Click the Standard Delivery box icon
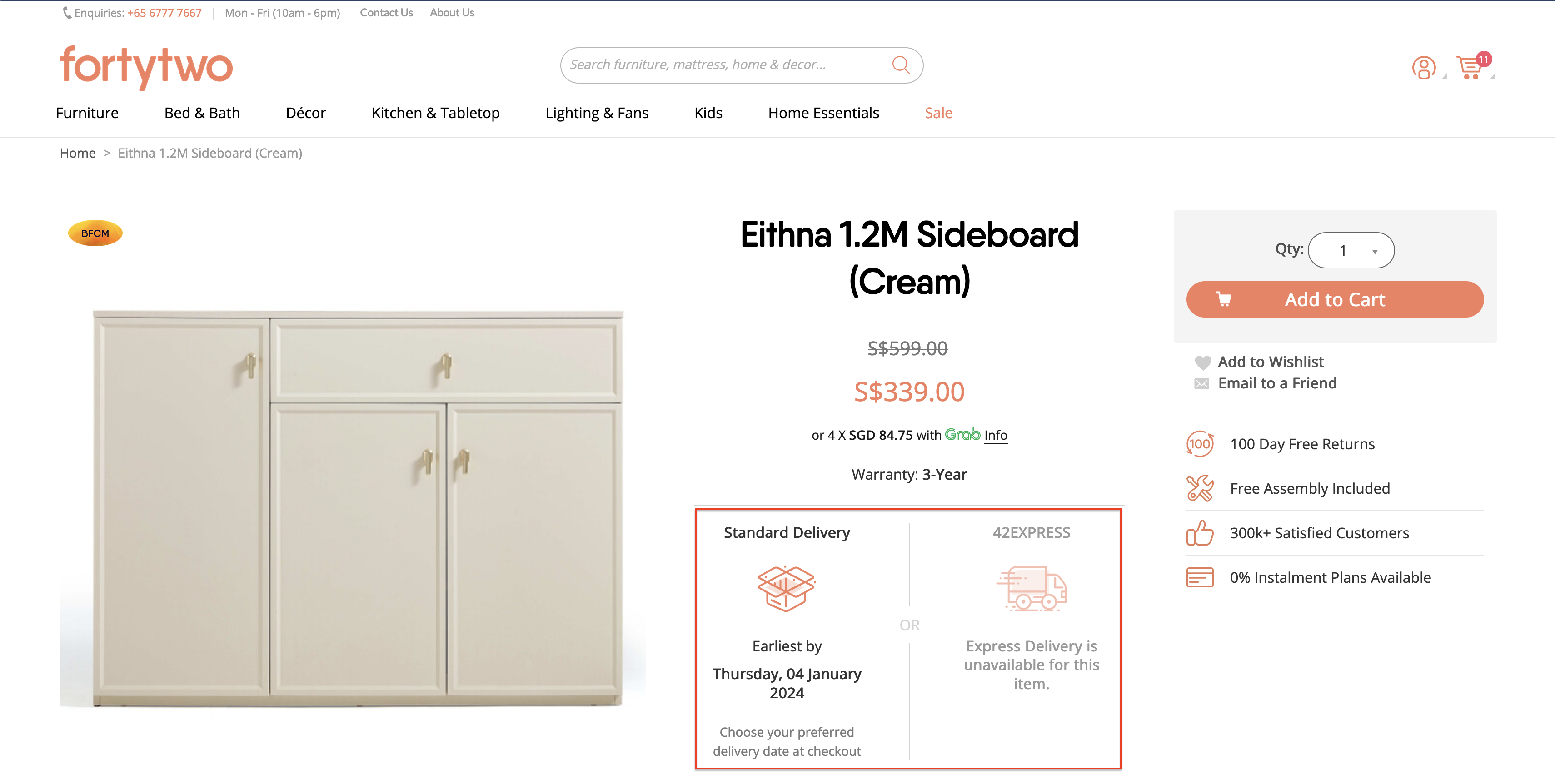Viewport: 1555px width, 784px height. pyautogui.click(x=786, y=588)
